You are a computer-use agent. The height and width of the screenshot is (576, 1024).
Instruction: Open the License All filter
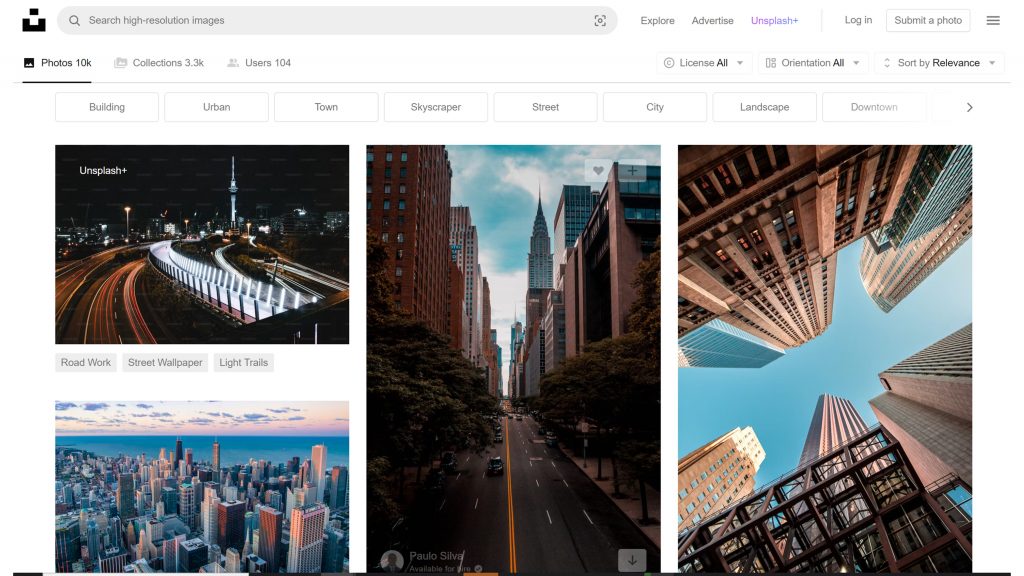click(x=703, y=62)
